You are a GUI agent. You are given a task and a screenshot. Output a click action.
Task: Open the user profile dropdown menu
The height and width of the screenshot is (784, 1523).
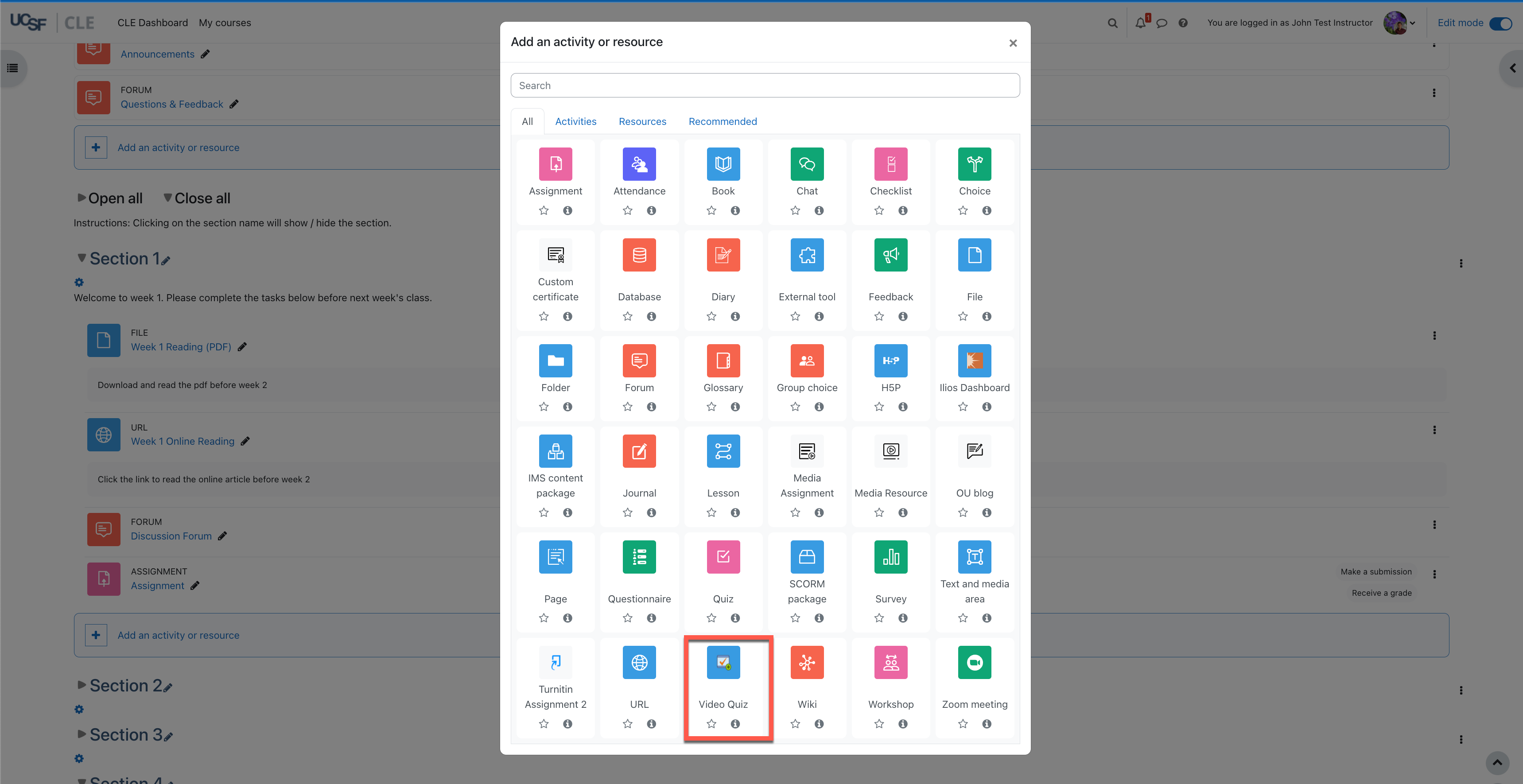1399,23
